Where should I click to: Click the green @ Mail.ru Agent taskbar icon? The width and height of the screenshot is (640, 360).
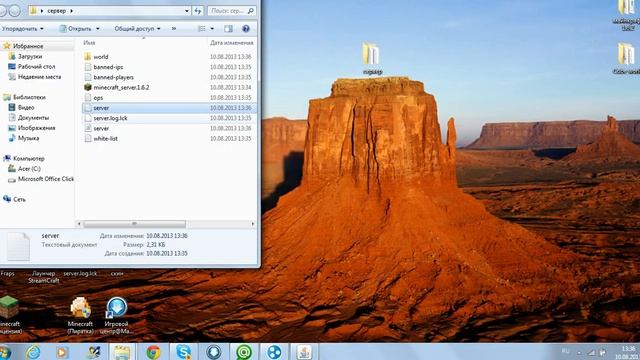(244, 352)
